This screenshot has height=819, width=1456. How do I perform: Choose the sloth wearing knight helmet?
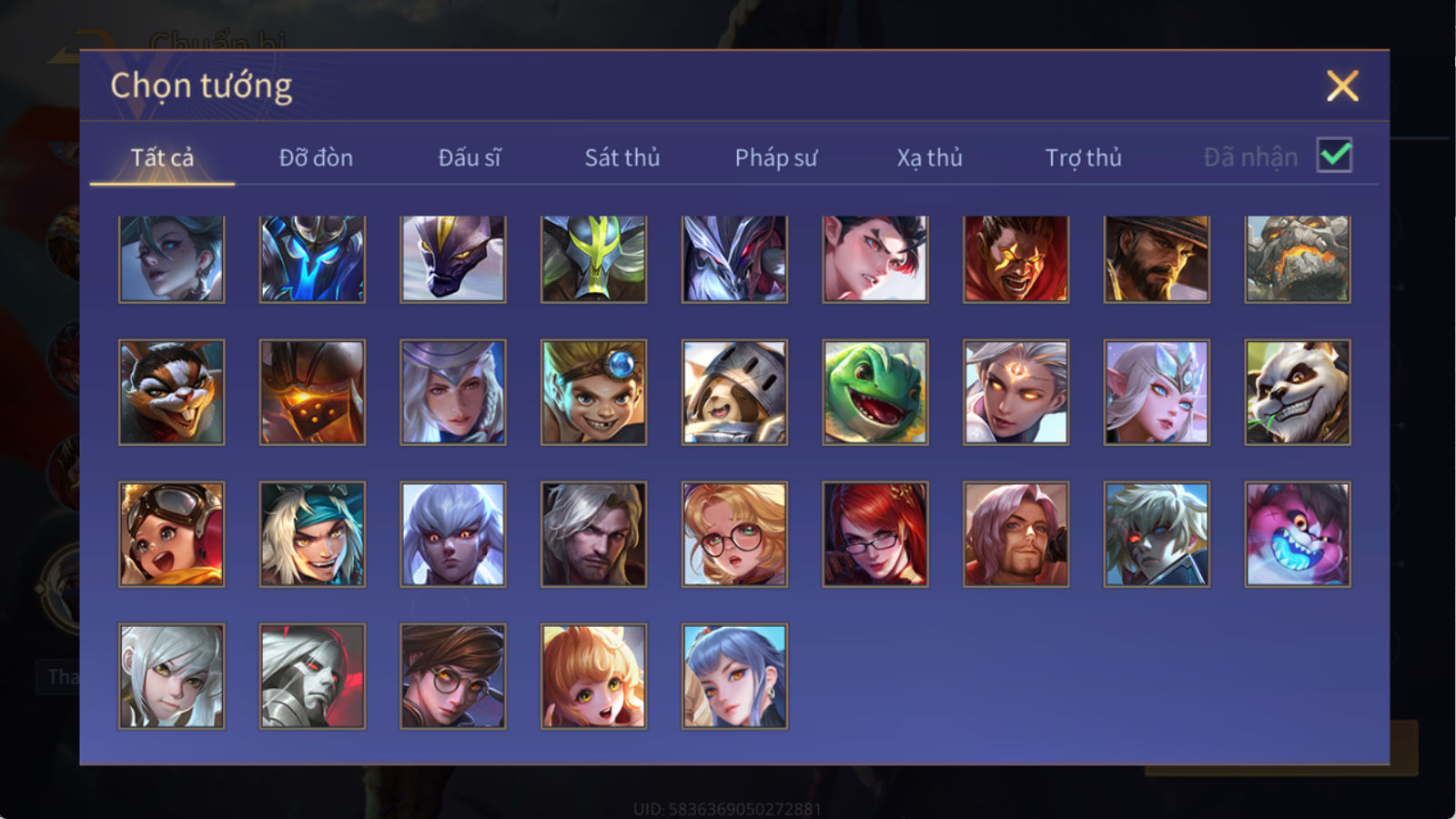pyautogui.click(x=734, y=392)
